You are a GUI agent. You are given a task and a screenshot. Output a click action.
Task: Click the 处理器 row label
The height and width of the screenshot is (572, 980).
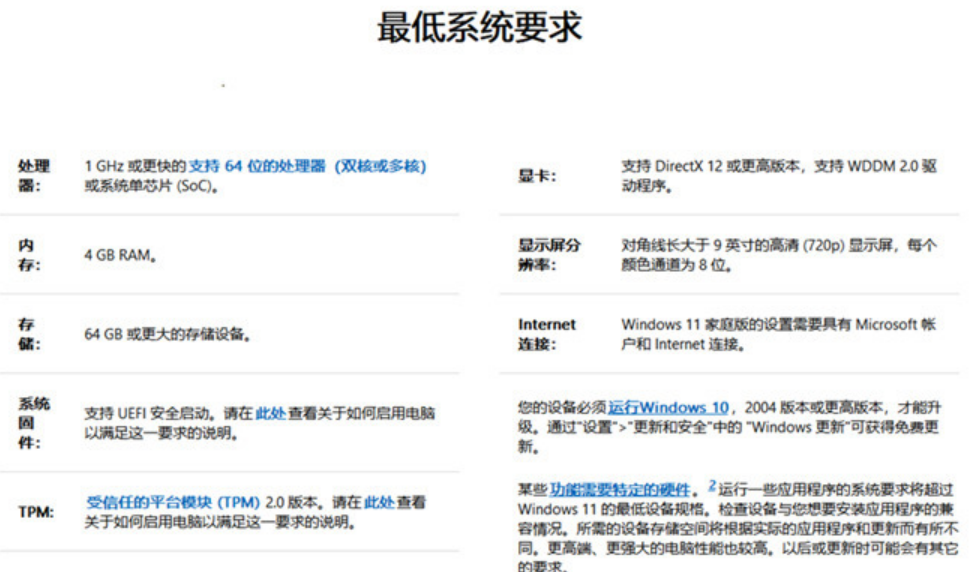34,175
